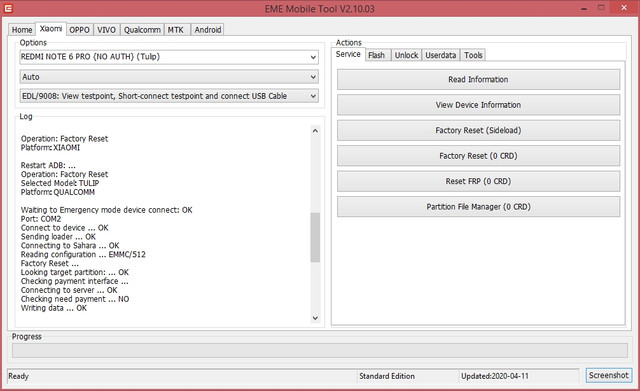Click 'Selected Model: TULIP' log line
This screenshot has width=640, height=391.
point(60,183)
